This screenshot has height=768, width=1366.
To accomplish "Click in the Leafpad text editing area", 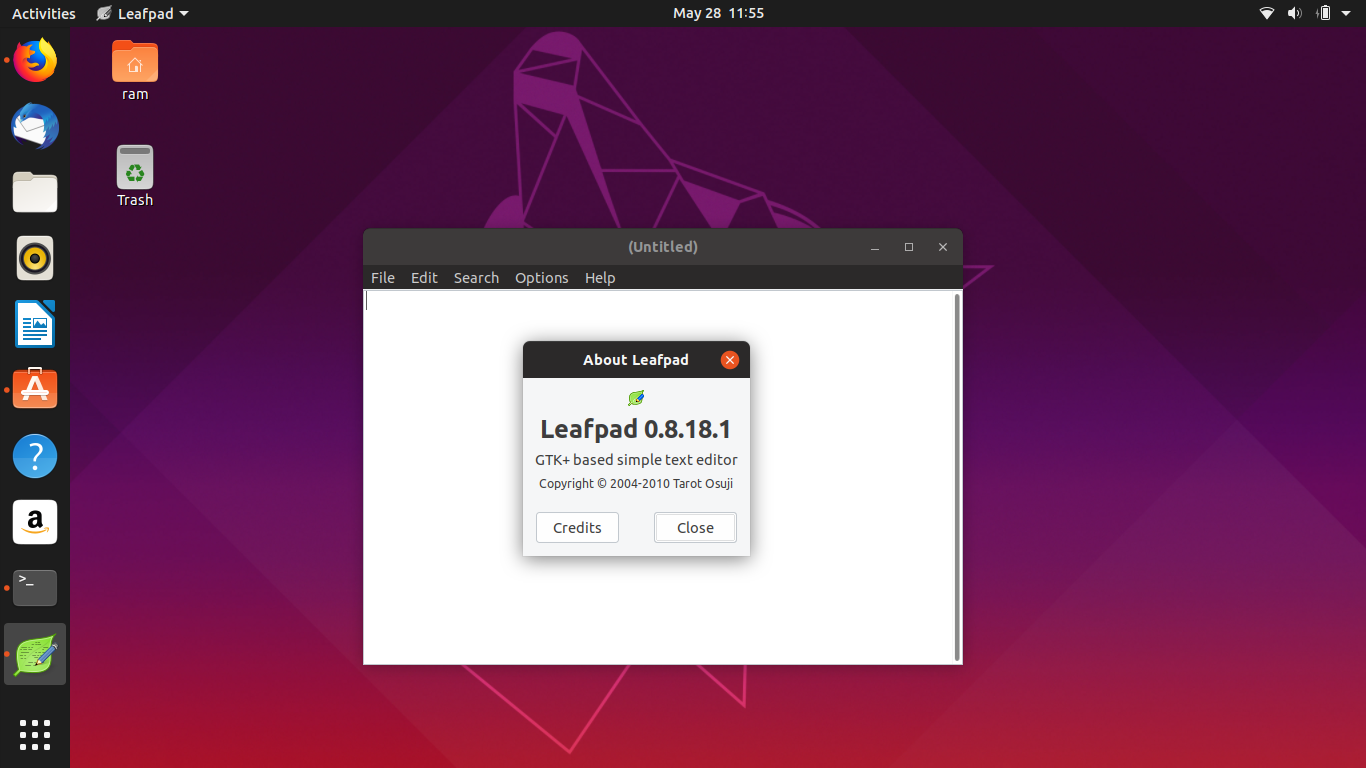I will [x=658, y=477].
